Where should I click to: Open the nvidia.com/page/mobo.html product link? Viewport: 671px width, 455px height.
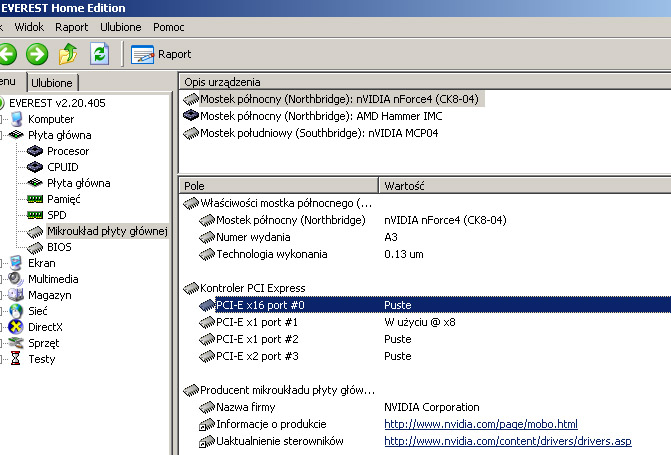(481, 424)
